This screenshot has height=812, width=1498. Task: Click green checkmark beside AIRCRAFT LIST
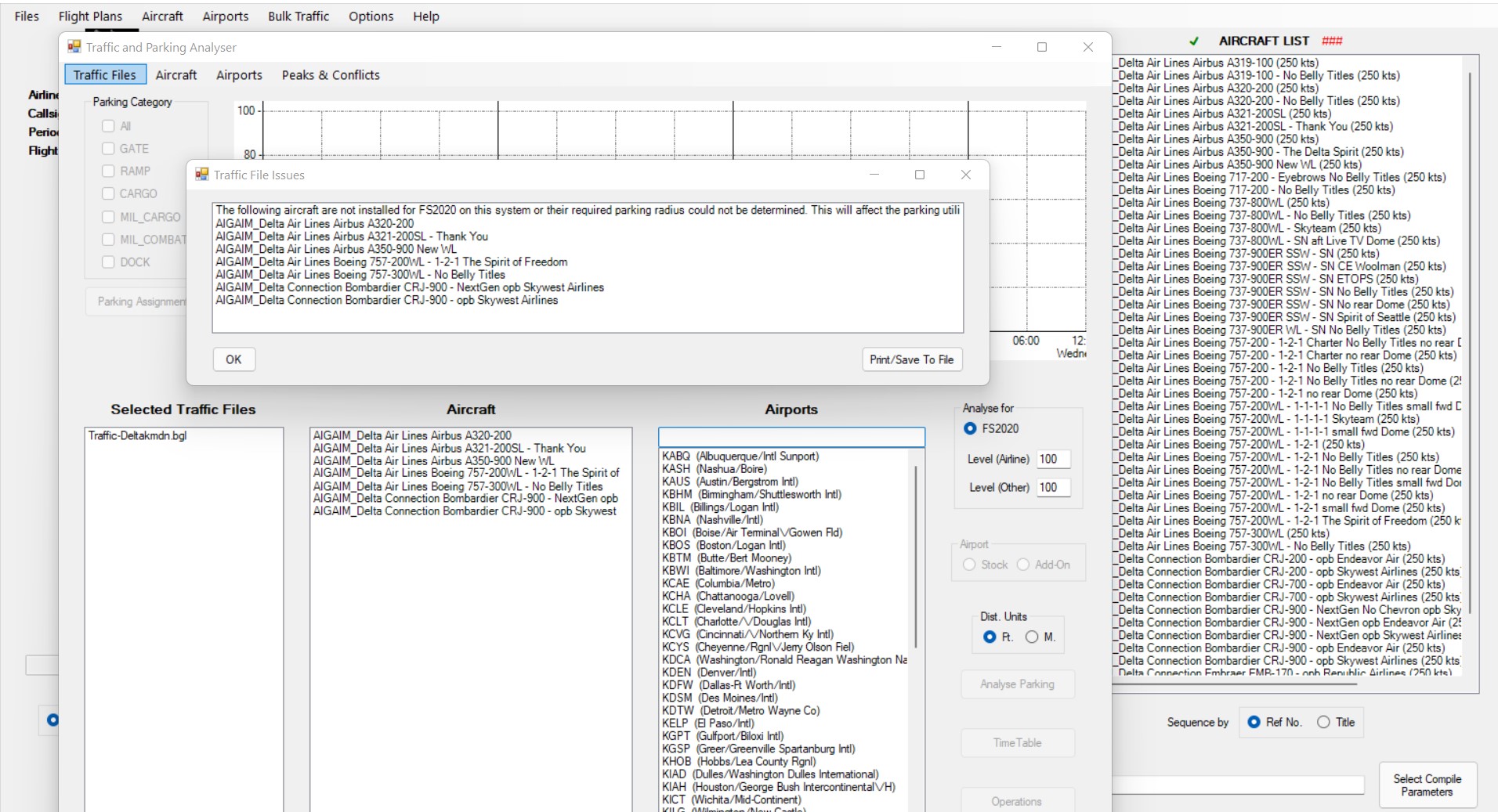[x=1194, y=41]
